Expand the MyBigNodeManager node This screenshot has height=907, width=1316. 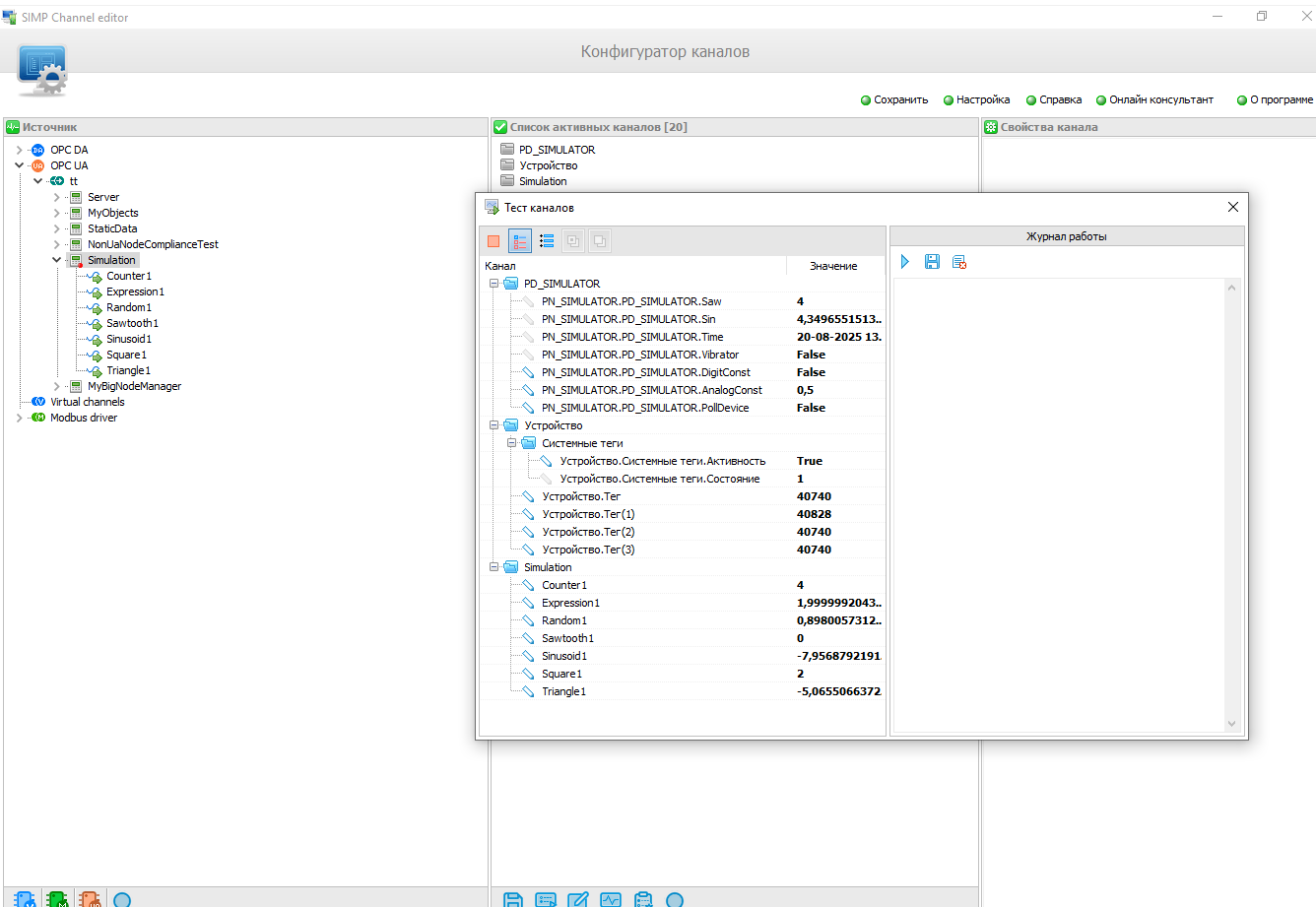pyautogui.click(x=56, y=386)
